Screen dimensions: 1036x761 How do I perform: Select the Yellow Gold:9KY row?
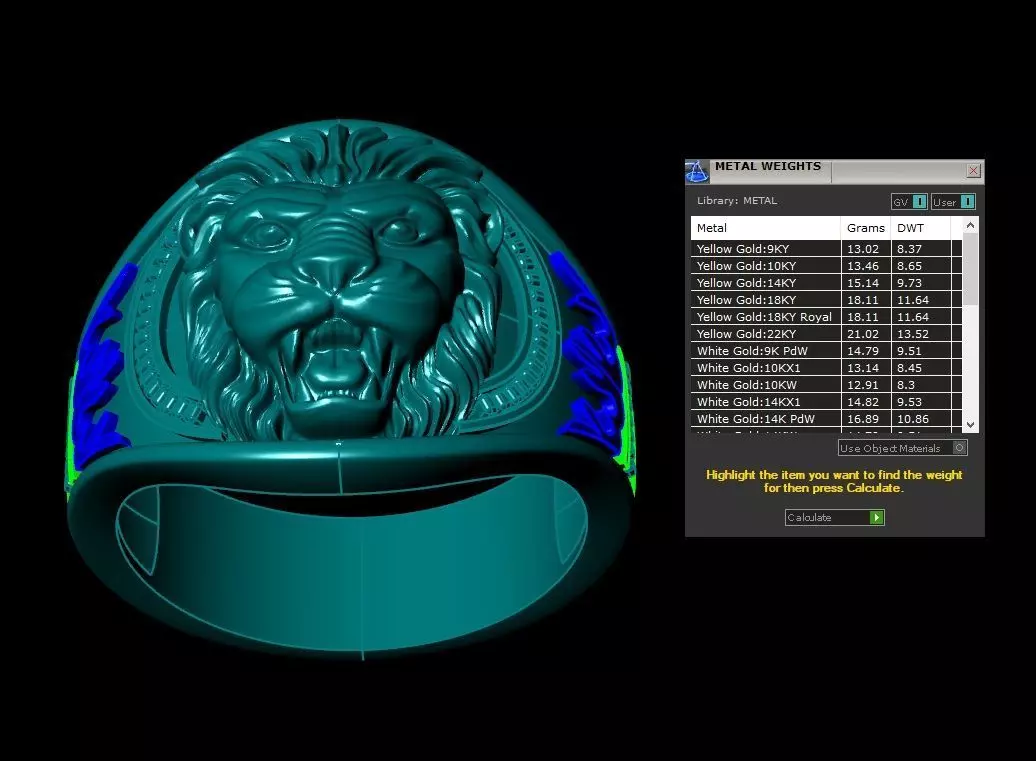(x=826, y=249)
